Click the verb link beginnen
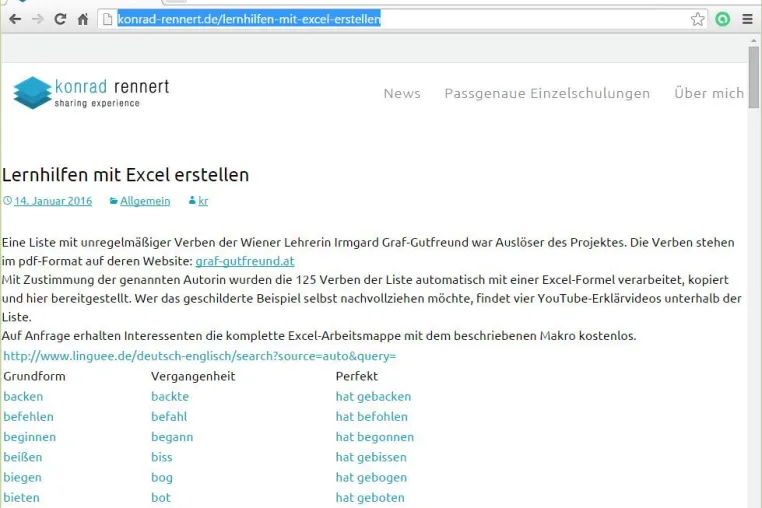 pyautogui.click(x=30, y=437)
